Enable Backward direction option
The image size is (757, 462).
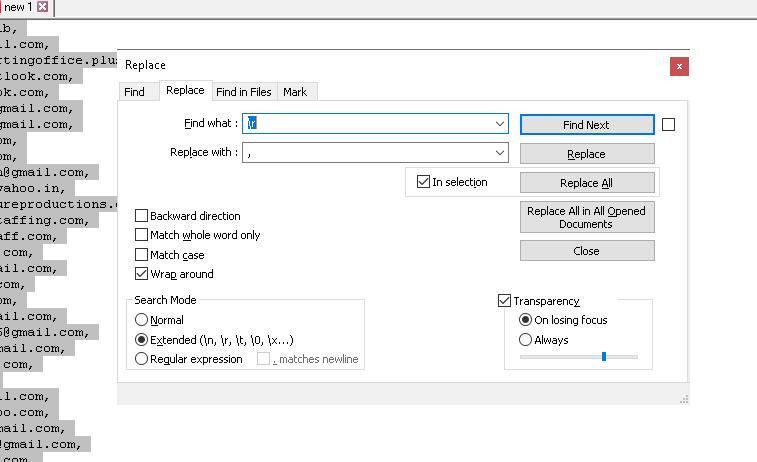pos(141,215)
